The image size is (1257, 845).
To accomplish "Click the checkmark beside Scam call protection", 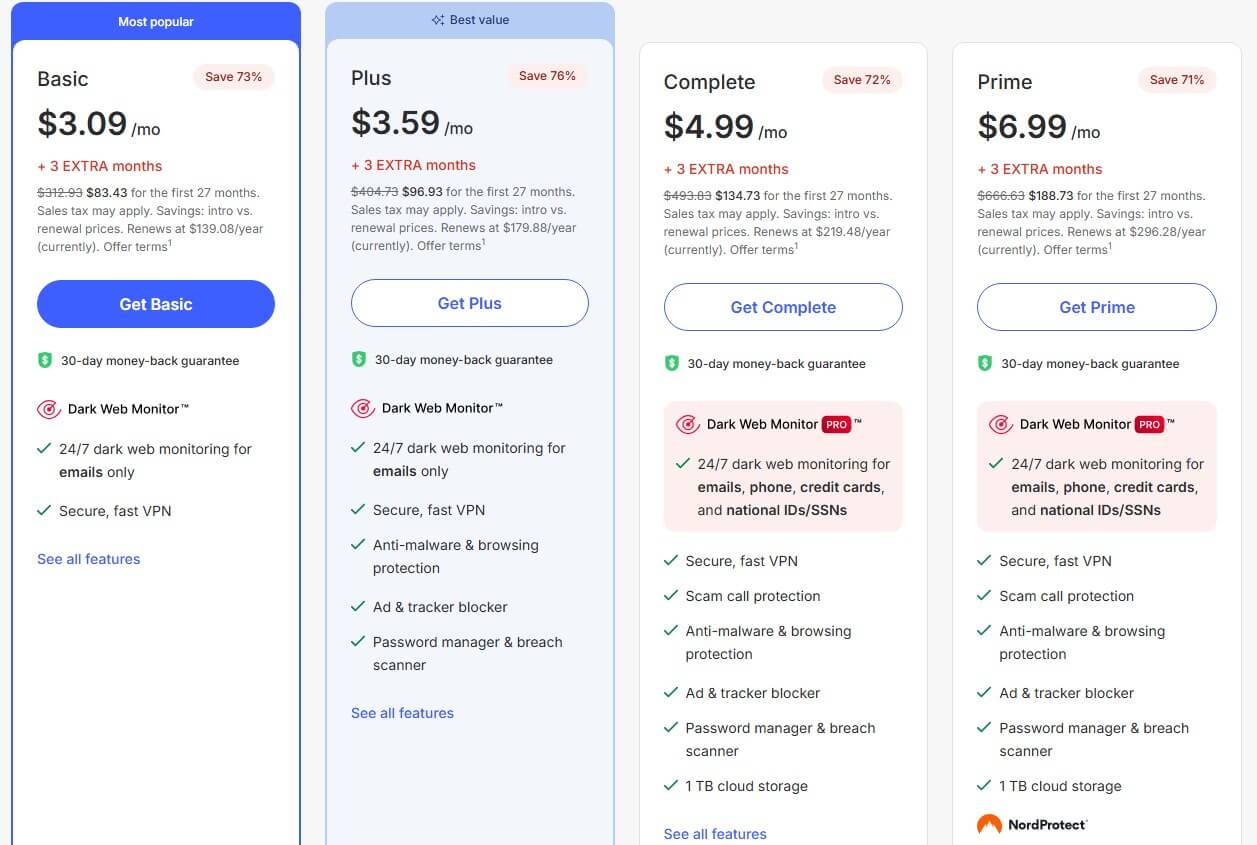I will (x=671, y=596).
